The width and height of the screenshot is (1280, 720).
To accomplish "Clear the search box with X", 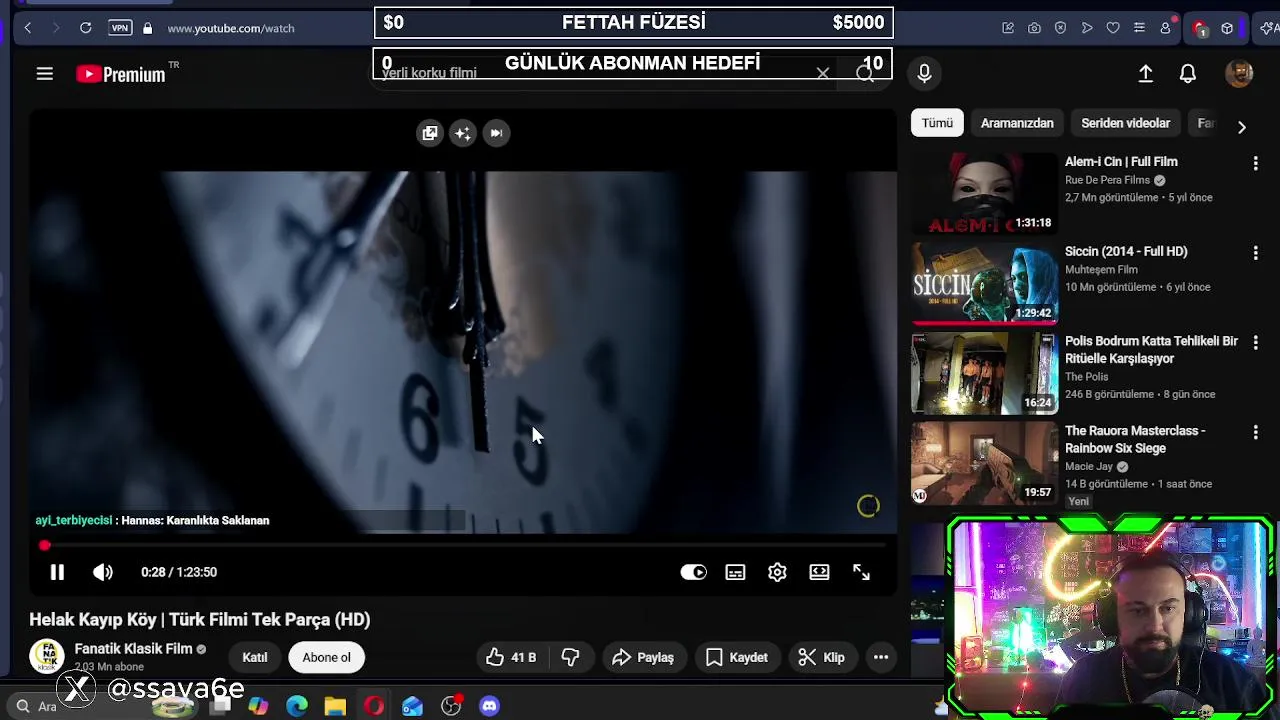I will coord(822,73).
